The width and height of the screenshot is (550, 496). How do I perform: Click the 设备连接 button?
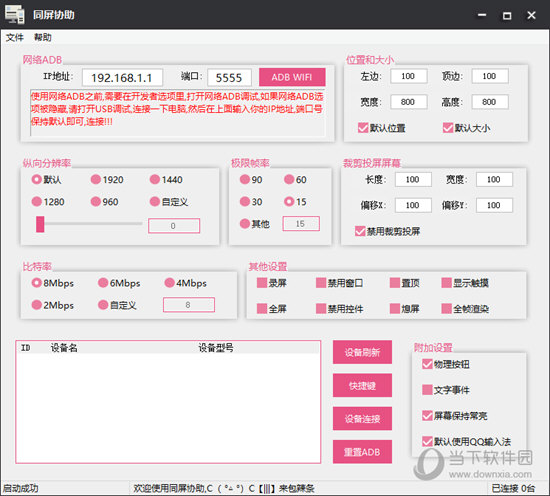click(x=362, y=418)
